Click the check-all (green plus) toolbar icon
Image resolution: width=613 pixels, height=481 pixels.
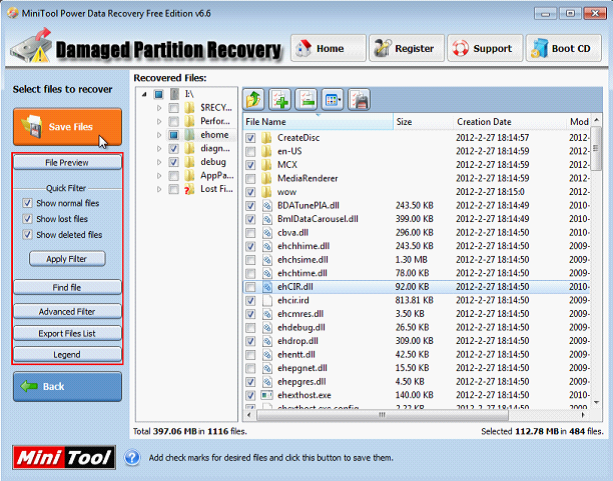(280, 100)
